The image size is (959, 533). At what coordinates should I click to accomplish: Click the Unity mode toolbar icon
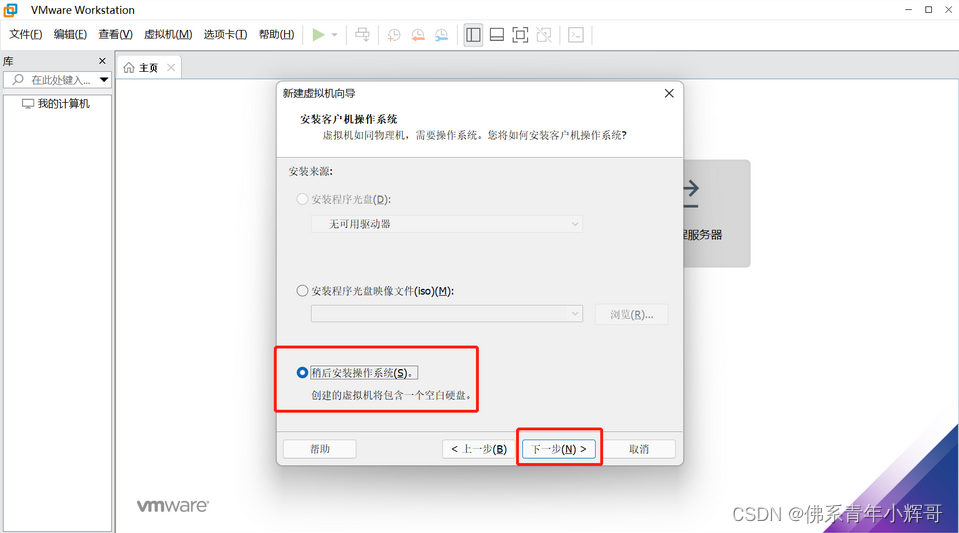[544, 35]
